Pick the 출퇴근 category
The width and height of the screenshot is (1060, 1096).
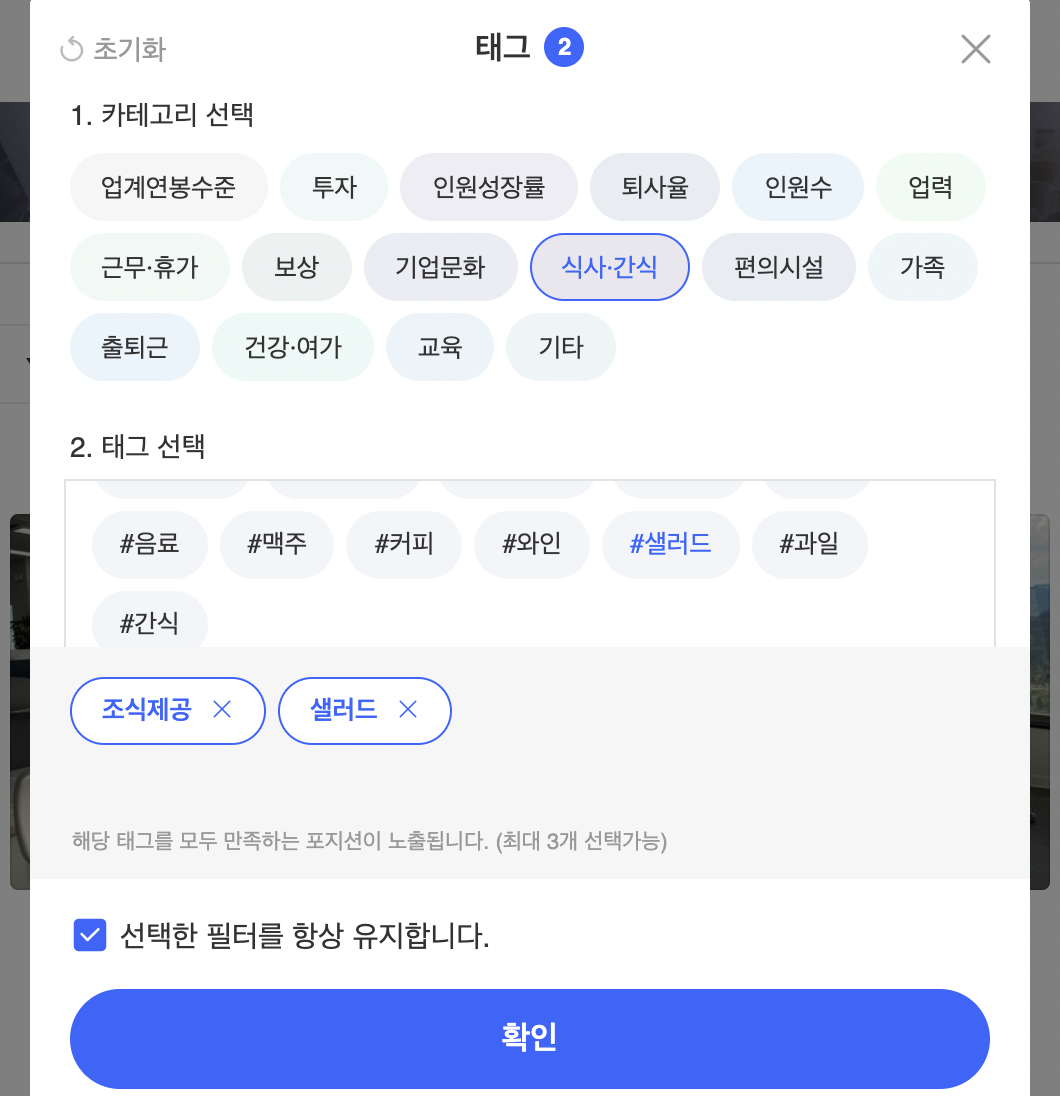(135, 347)
